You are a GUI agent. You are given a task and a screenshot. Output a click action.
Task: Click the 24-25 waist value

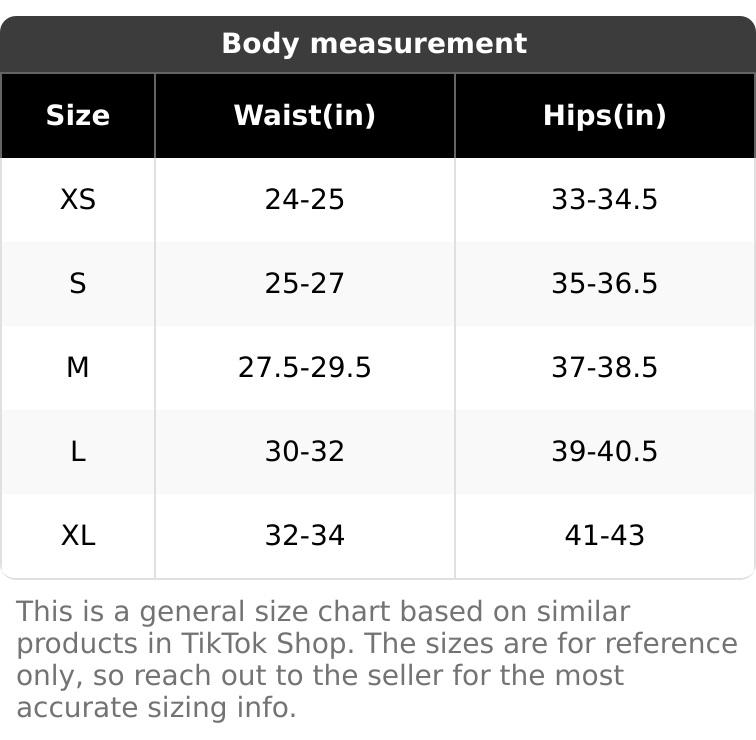tap(305, 200)
